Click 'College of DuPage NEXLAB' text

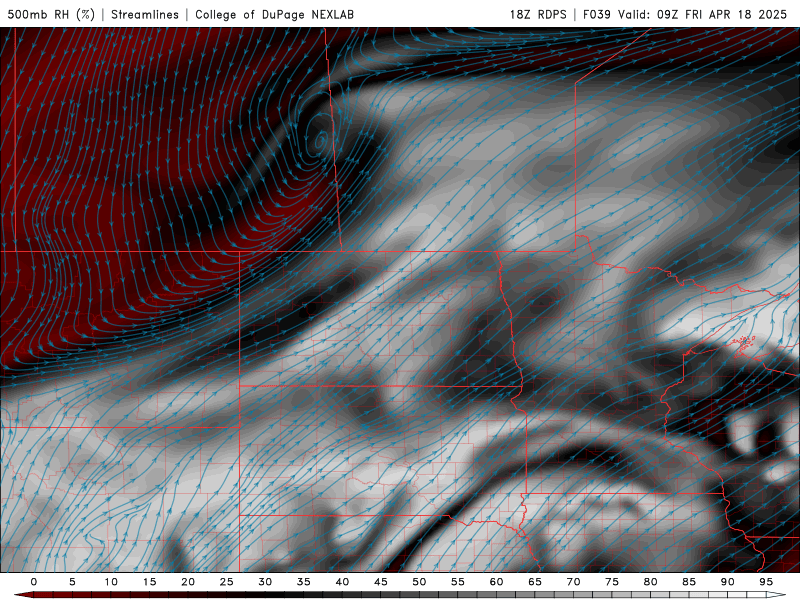(274, 14)
